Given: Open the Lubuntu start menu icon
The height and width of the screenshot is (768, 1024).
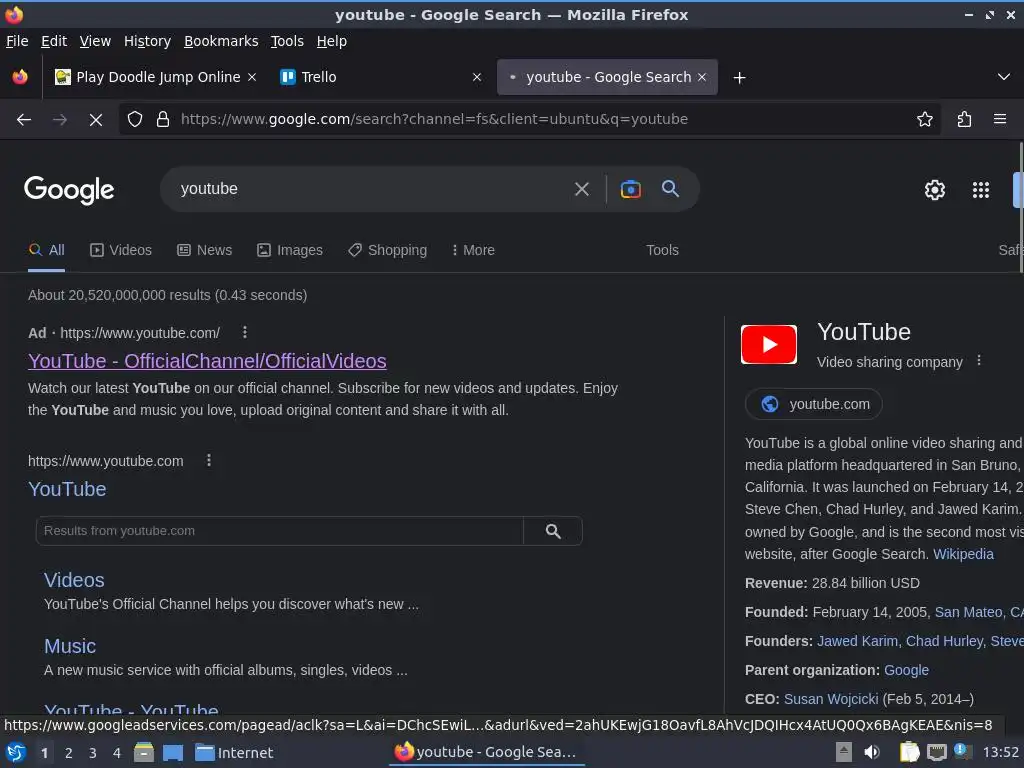Looking at the screenshot, I should [16, 753].
